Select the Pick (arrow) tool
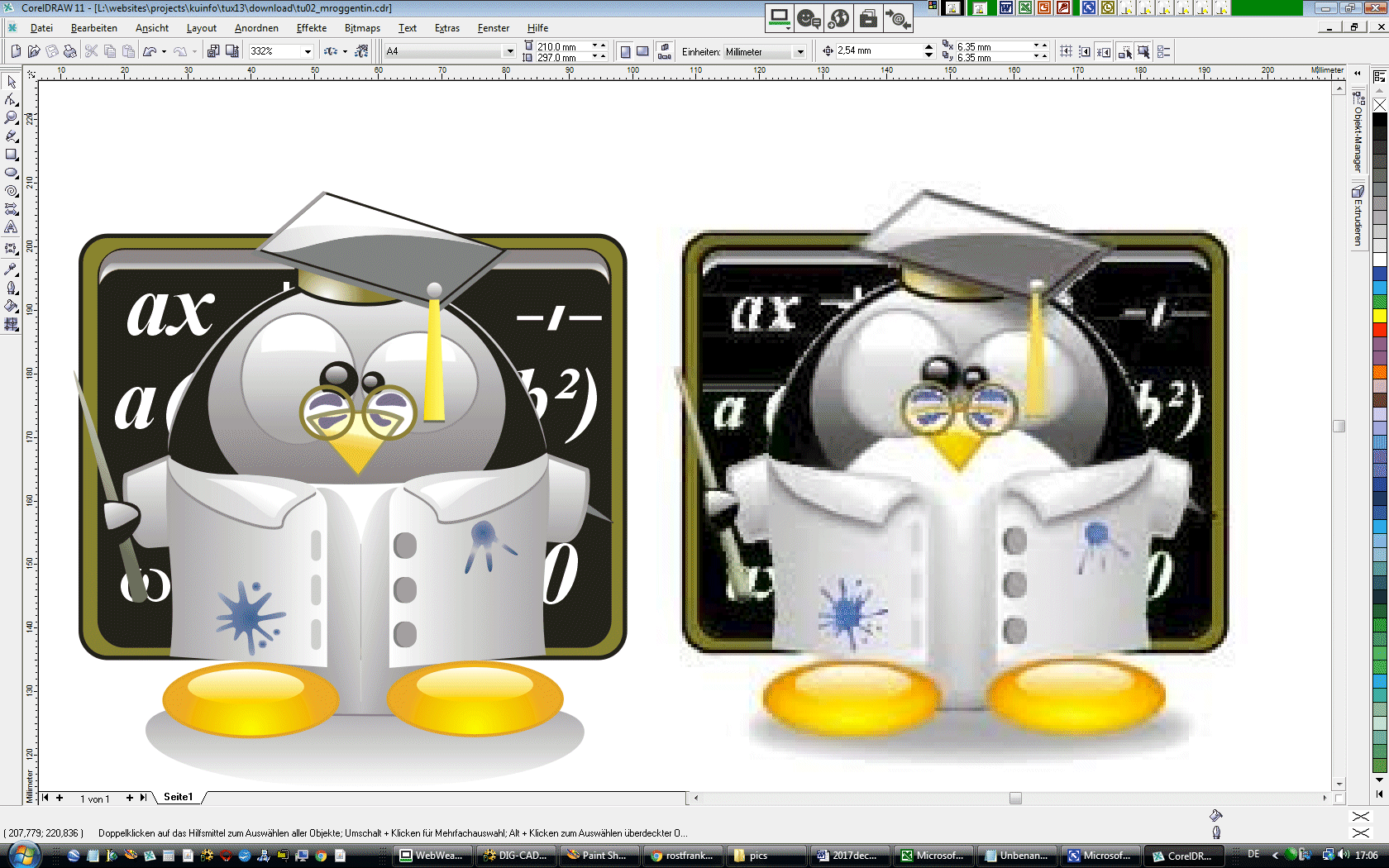 coord(12,81)
